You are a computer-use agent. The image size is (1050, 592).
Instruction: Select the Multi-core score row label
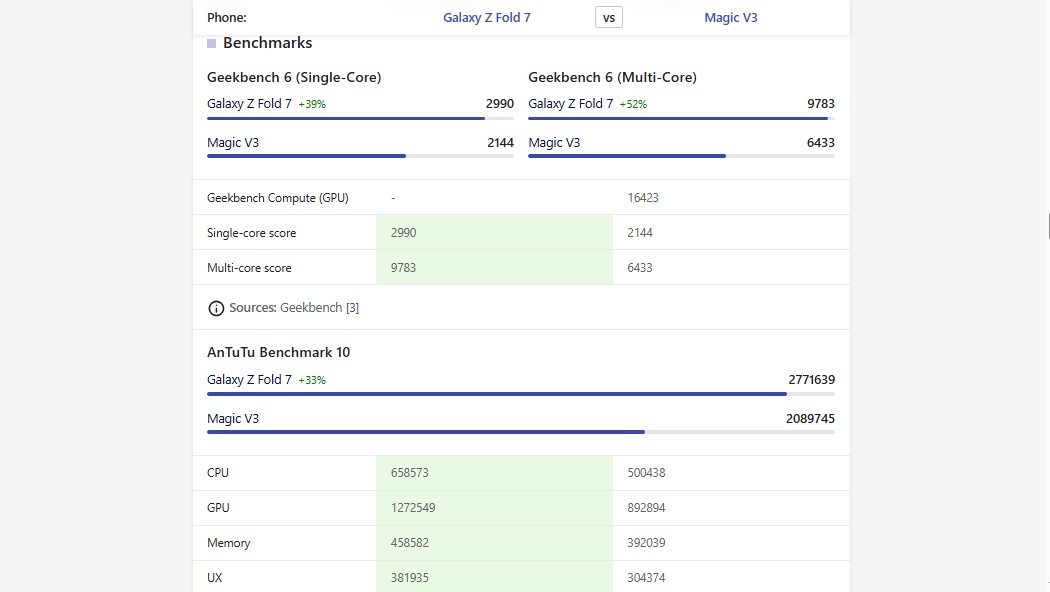249,268
